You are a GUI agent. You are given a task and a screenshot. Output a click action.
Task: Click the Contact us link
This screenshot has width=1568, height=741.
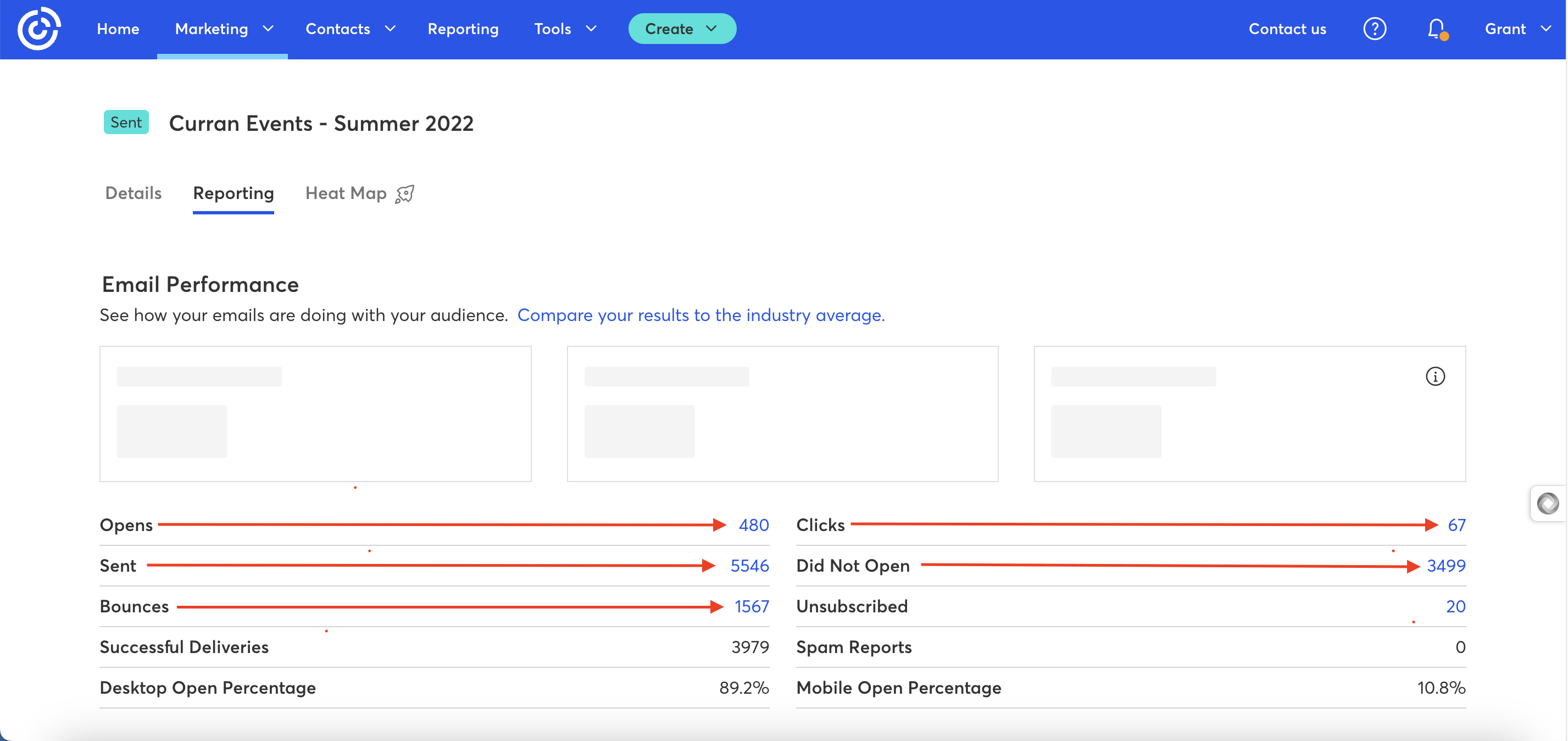click(1287, 29)
